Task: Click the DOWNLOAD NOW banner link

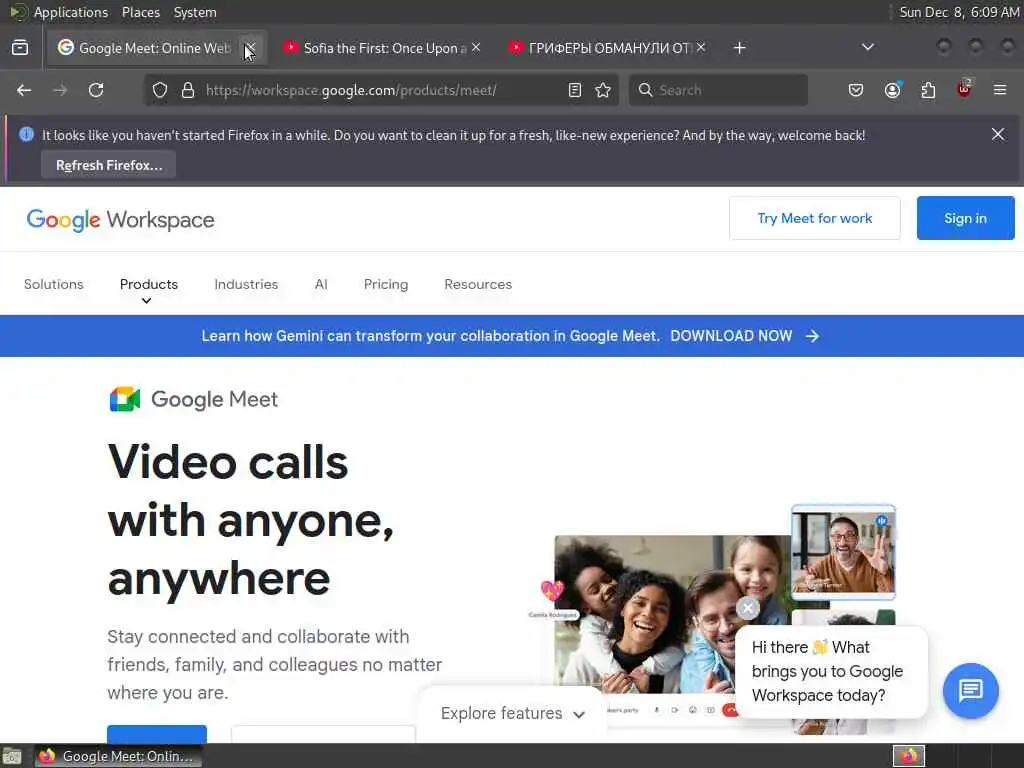Action: coord(744,336)
